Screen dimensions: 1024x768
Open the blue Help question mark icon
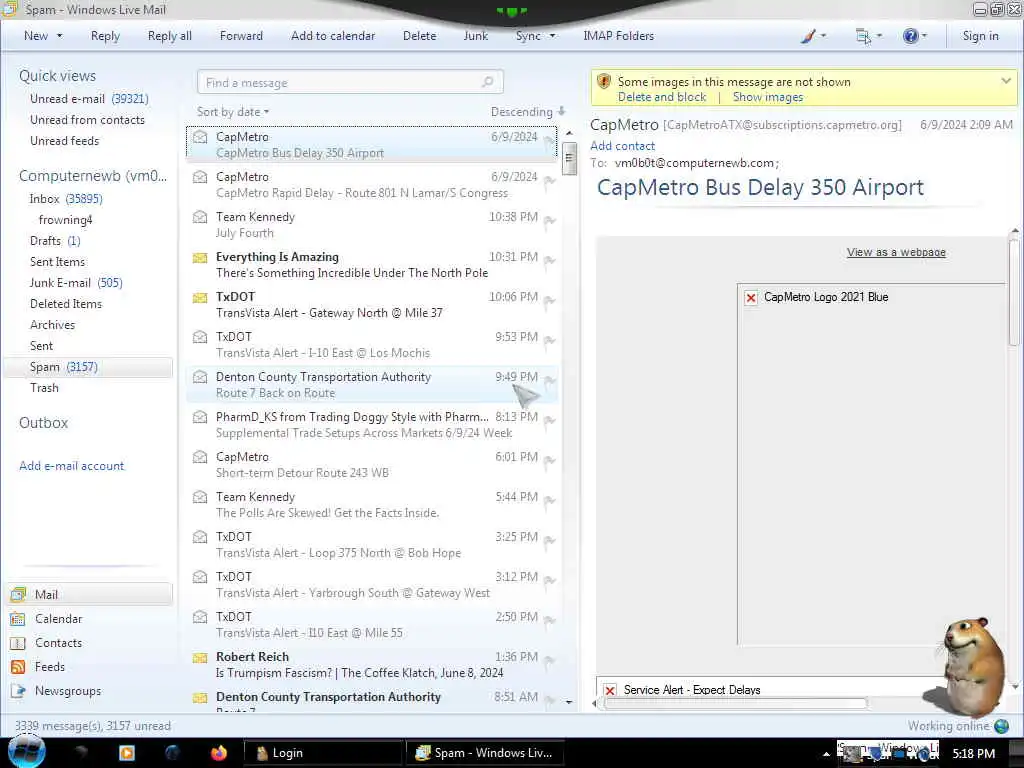click(910, 37)
